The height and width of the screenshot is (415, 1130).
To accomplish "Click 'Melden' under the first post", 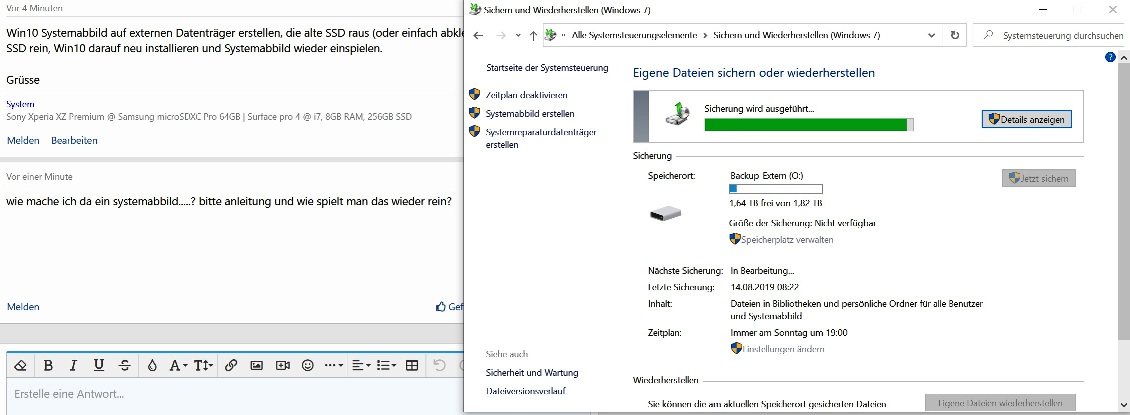I will pos(23,140).
